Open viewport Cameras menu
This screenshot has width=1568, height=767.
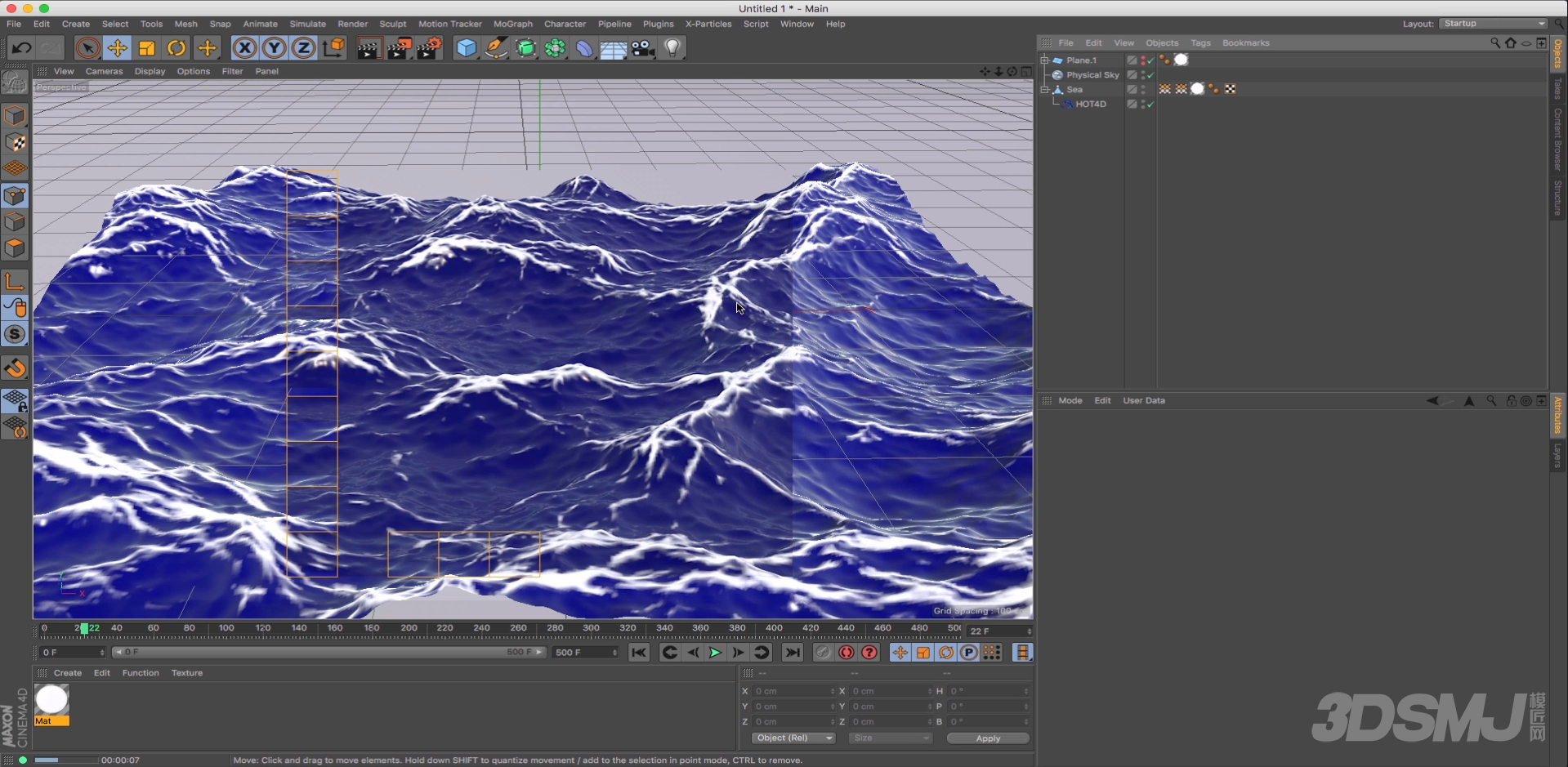click(104, 71)
